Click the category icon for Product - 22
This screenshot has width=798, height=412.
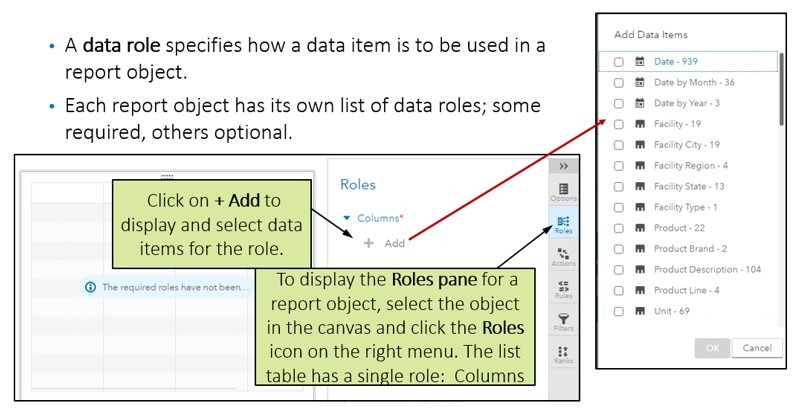tap(640, 228)
